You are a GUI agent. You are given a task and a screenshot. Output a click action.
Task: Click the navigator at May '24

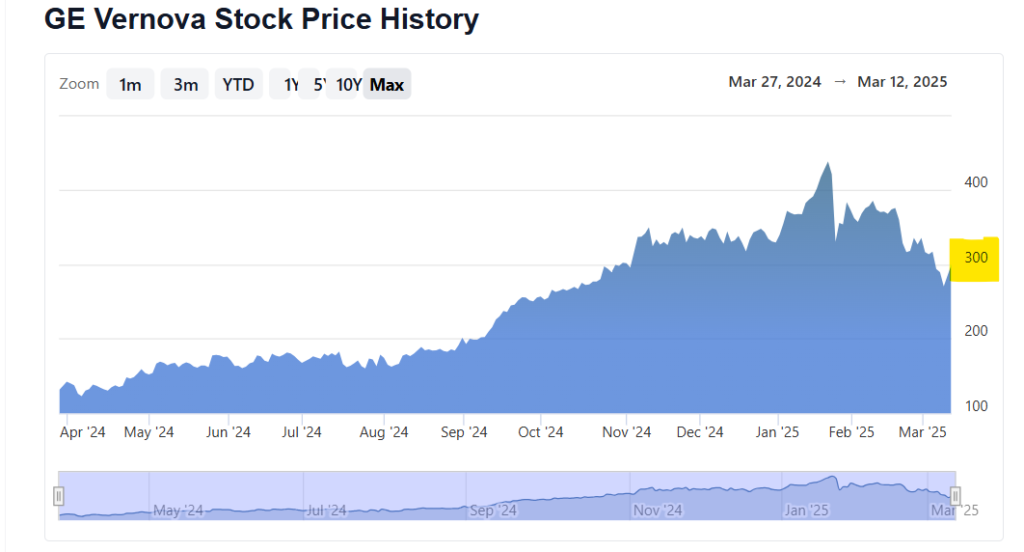[178, 510]
